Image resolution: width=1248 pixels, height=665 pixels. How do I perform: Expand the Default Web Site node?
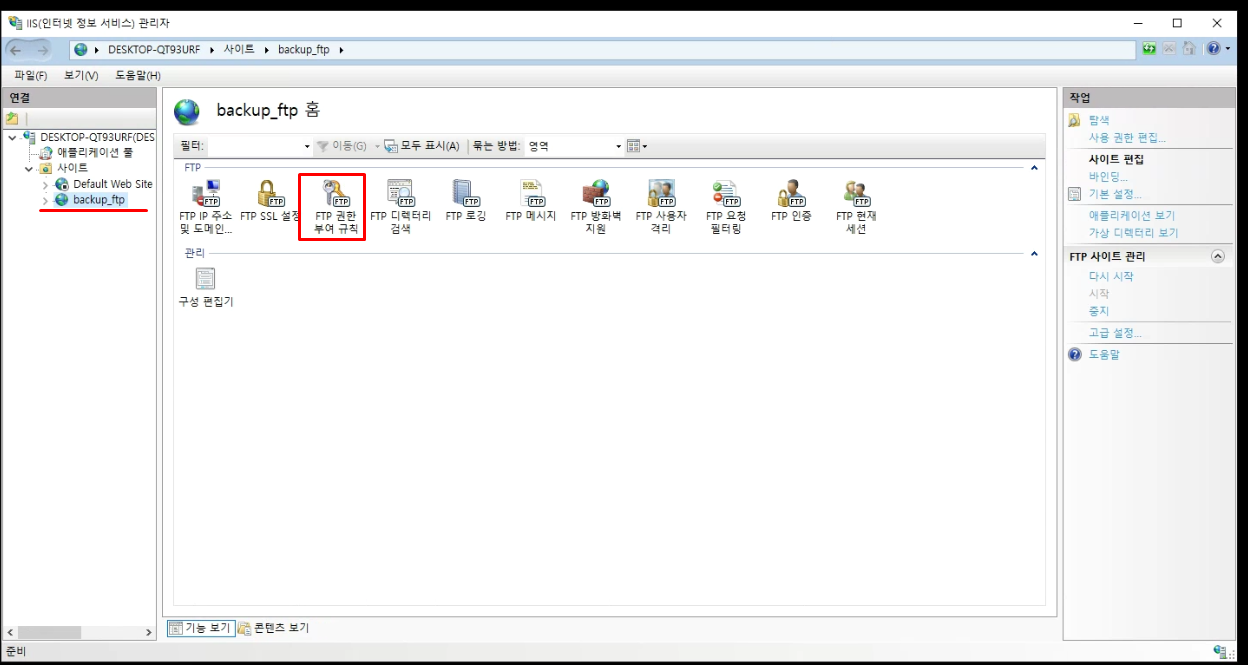click(x=45, y=185)
